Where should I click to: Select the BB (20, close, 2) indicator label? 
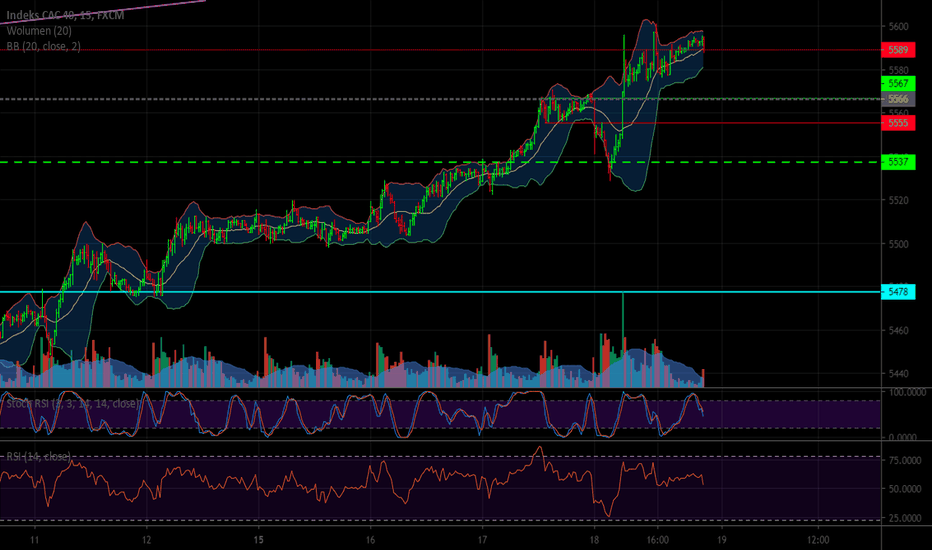pyautogui.click(x=43, y=46)
